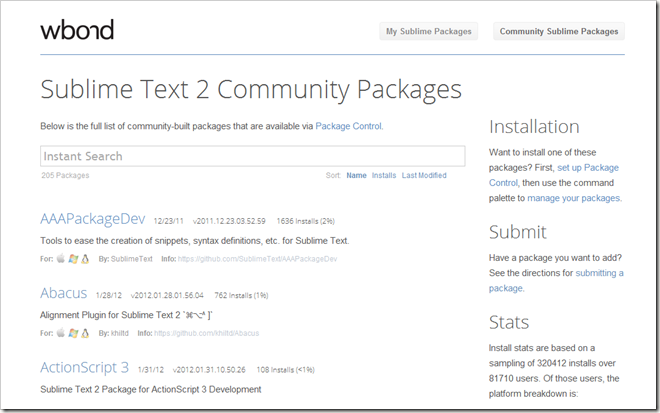Click the 108 Installs (<1%) text
The width and height of the screenshot is (660, 413).
point(285,370)
